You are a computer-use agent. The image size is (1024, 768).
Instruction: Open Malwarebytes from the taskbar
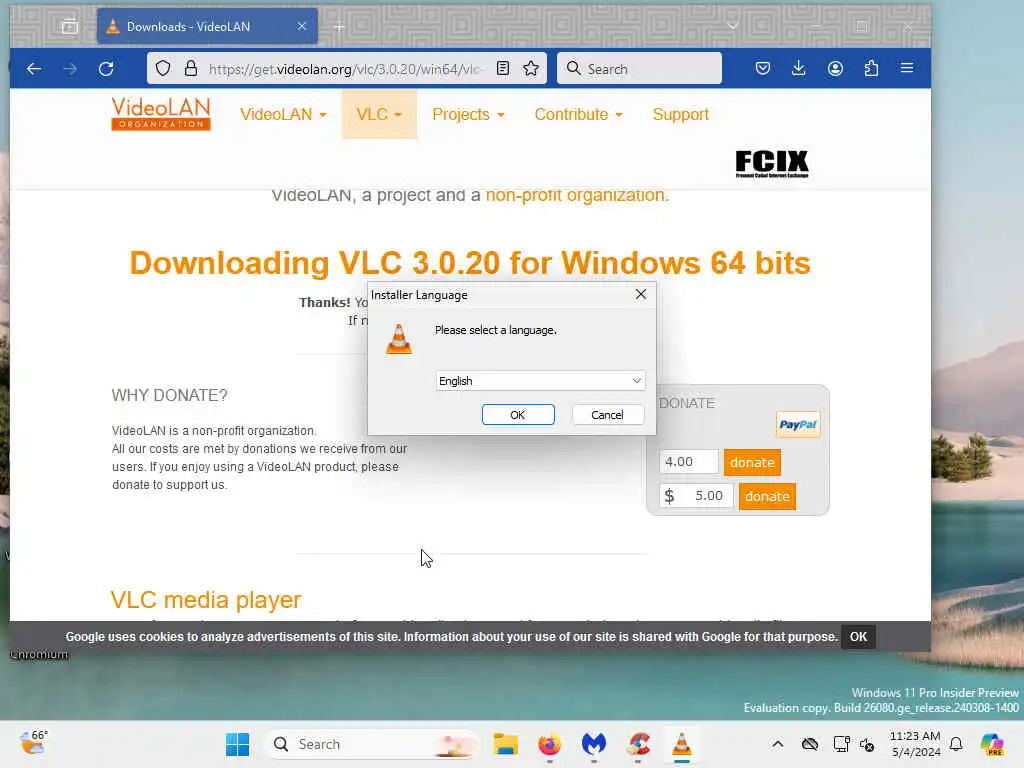coord(594,744)
